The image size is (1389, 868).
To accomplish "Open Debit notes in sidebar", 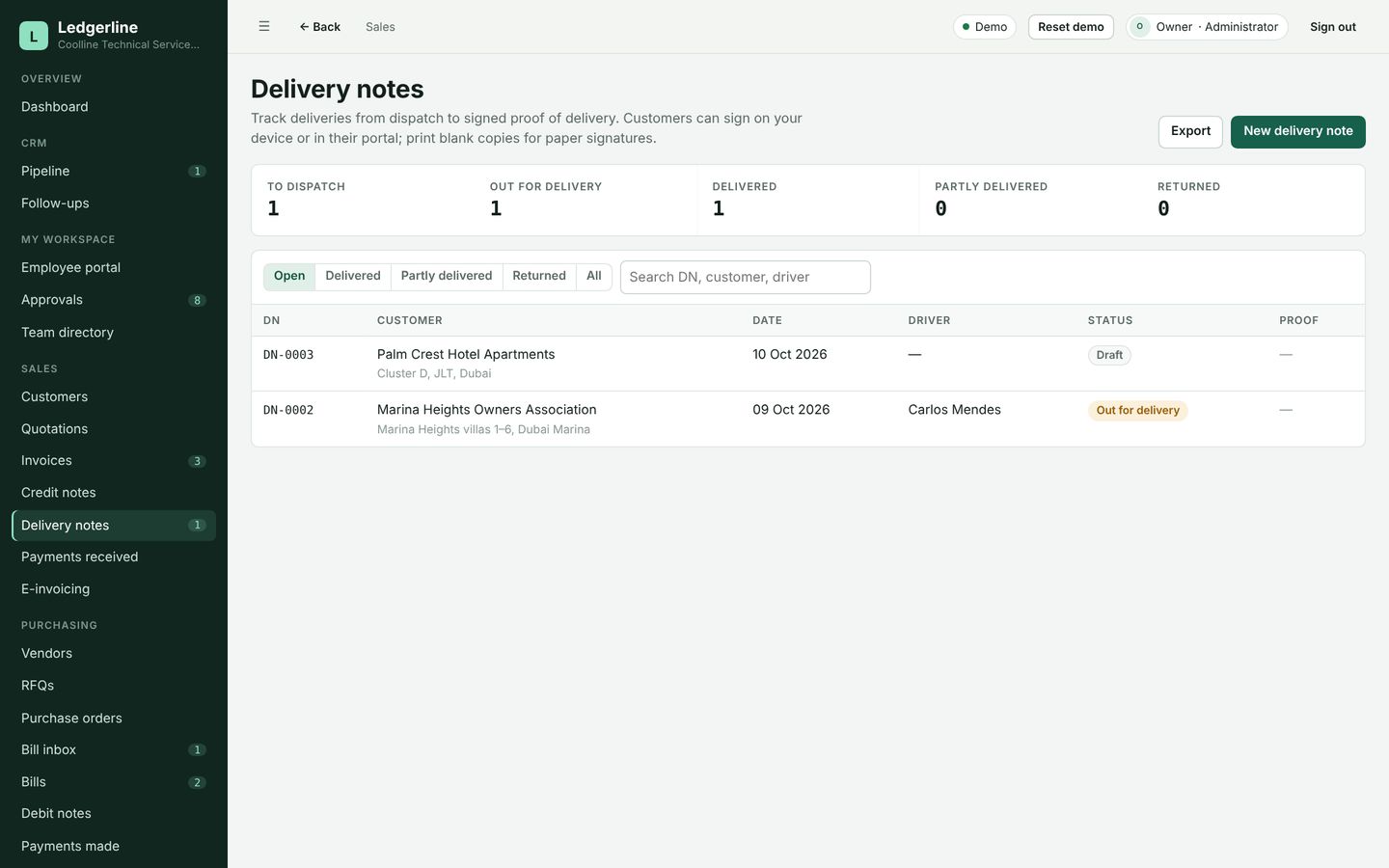I will click(114, 814).
